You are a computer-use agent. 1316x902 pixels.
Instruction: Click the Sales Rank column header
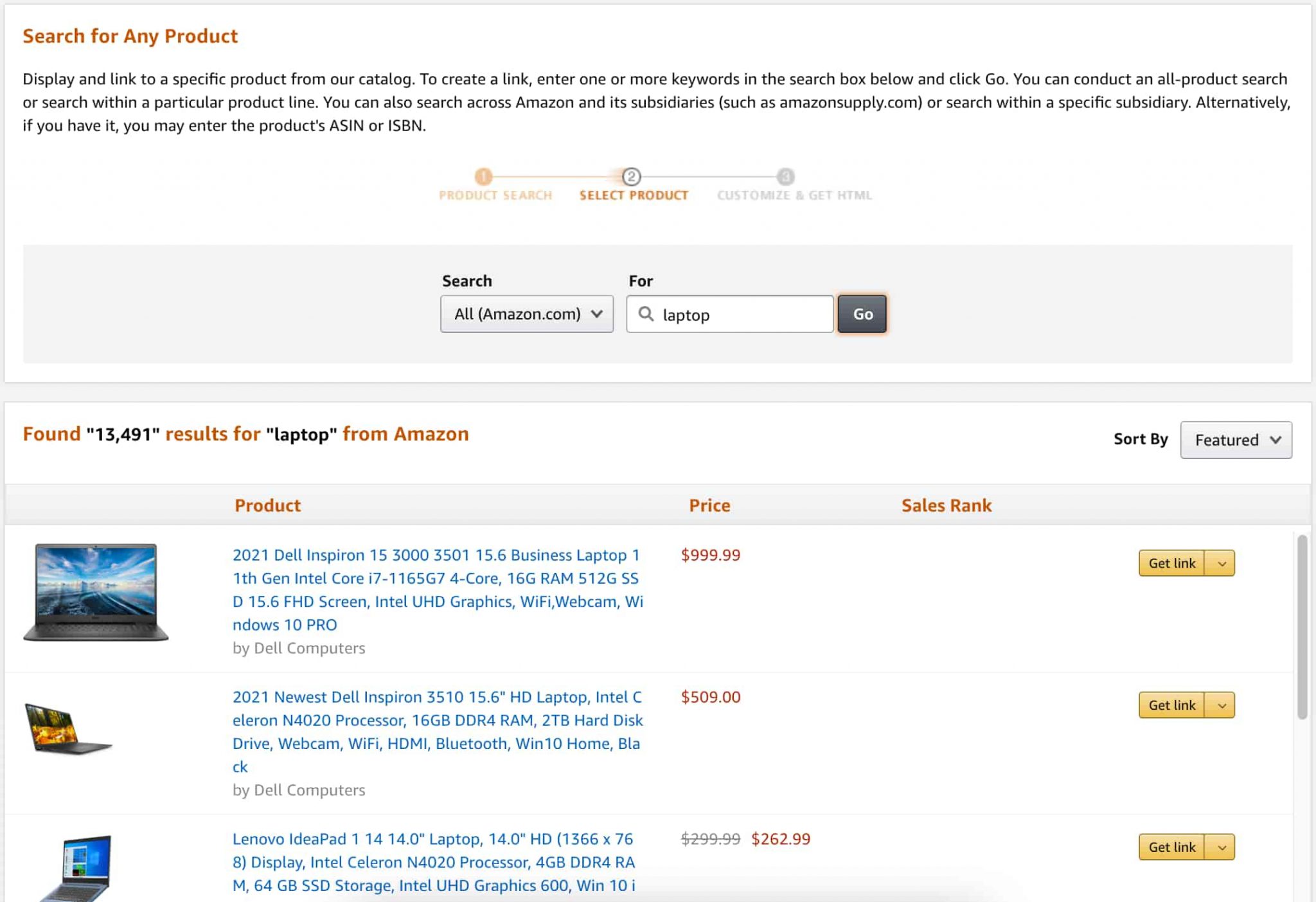coord(947,505)
